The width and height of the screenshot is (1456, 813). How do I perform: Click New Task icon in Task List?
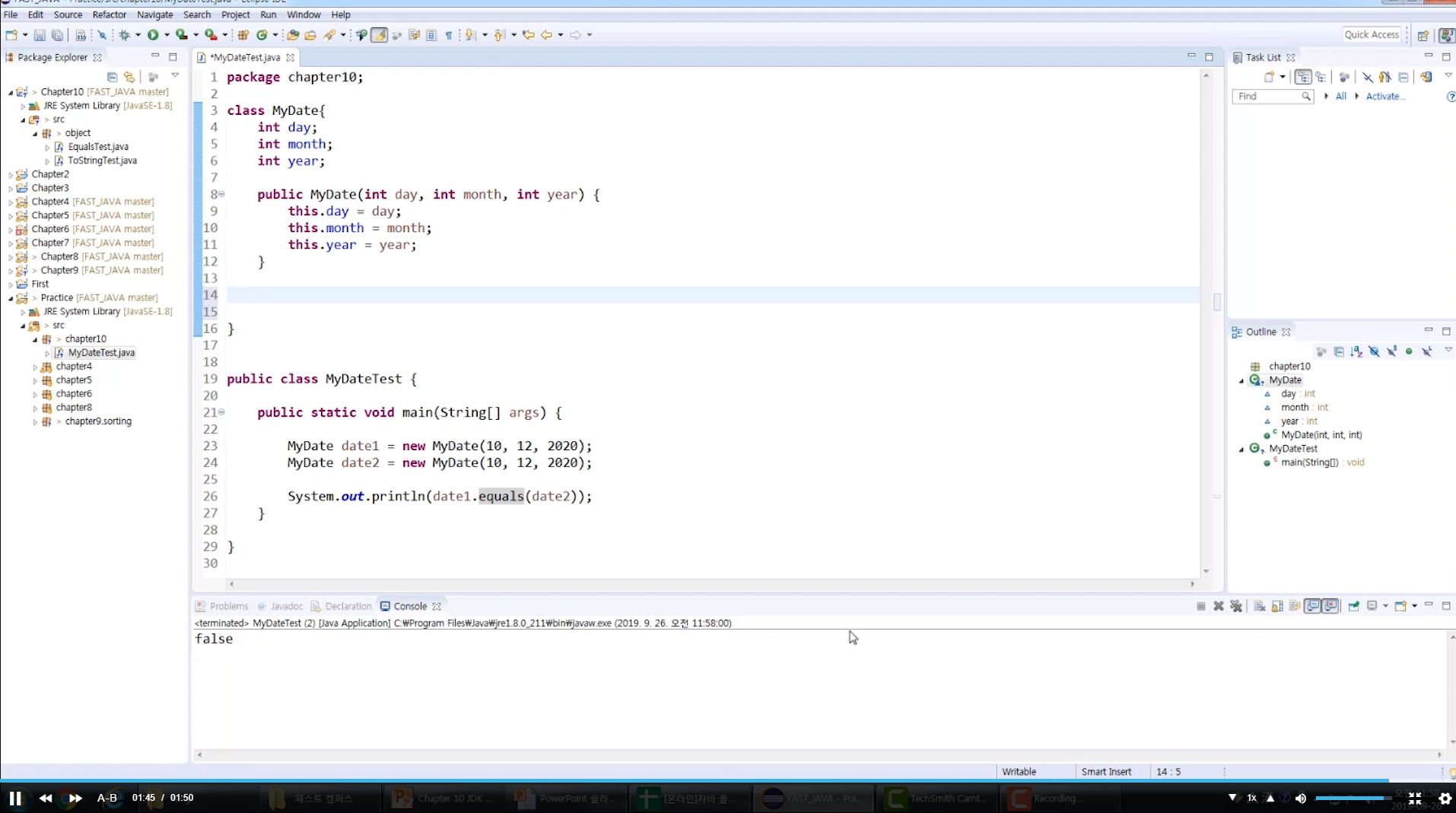(1269, 77)
